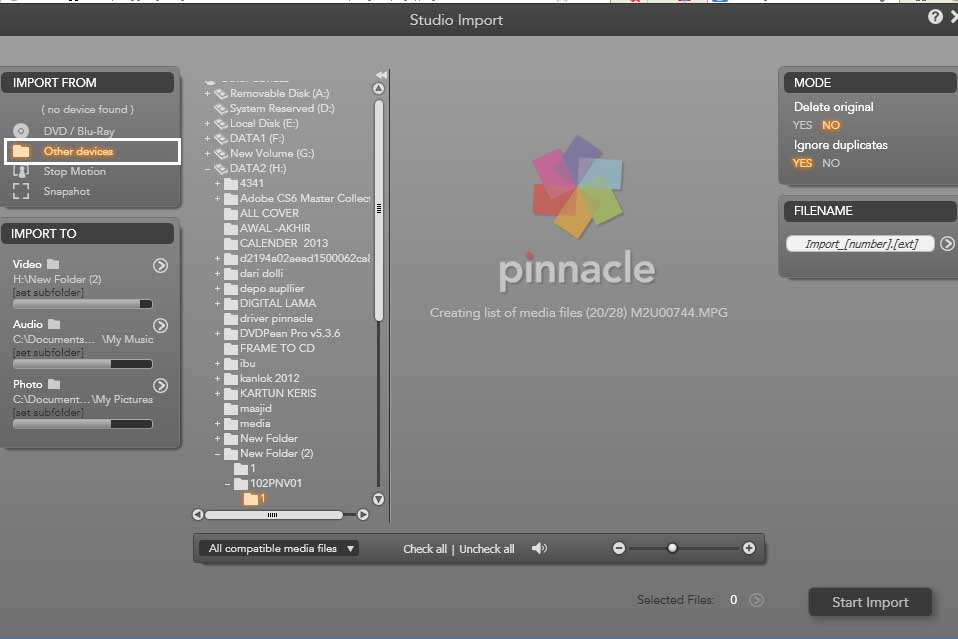Viewport: 958px width, 639px height.
Task: Collapse folder tree with double-arrow icon
Action: (x=381, y=75)
